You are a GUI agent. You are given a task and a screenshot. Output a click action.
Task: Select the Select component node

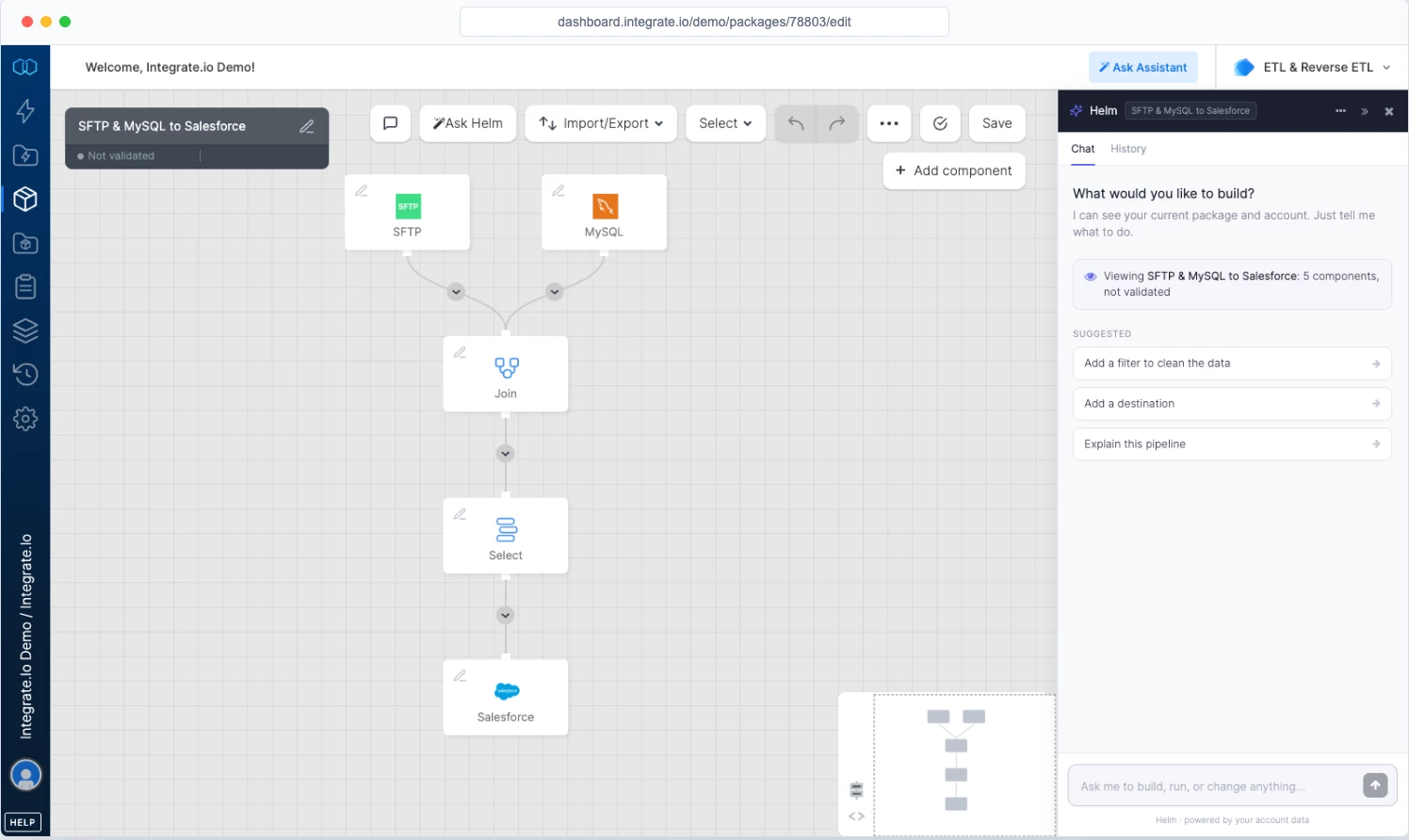click(506, 536)
